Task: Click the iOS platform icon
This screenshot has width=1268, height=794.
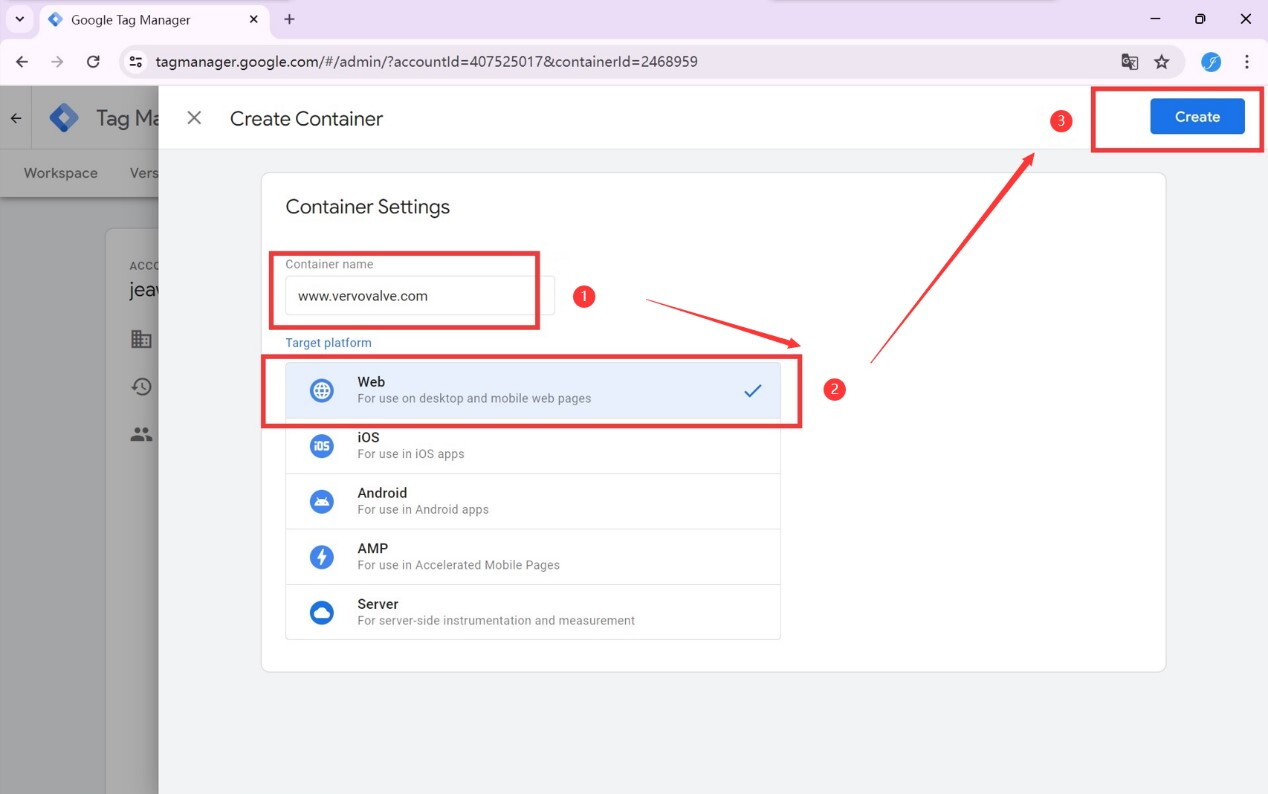Action: pyautogui.click(x=322, y=446)
